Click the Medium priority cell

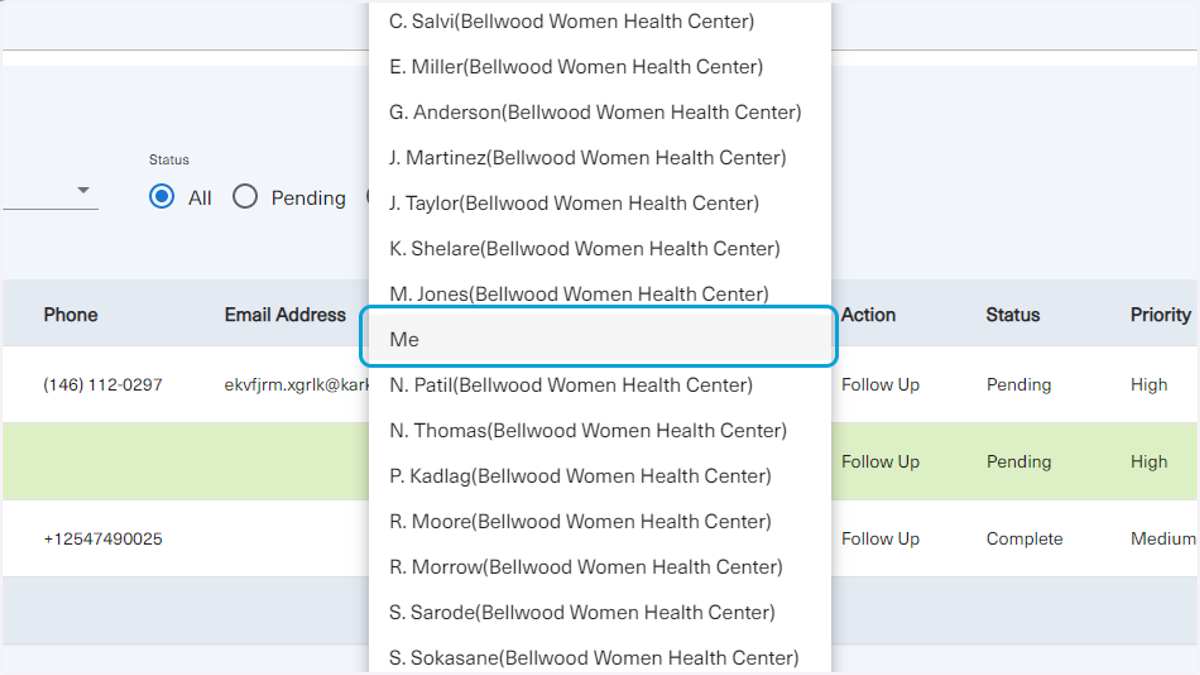(1163, 539)
